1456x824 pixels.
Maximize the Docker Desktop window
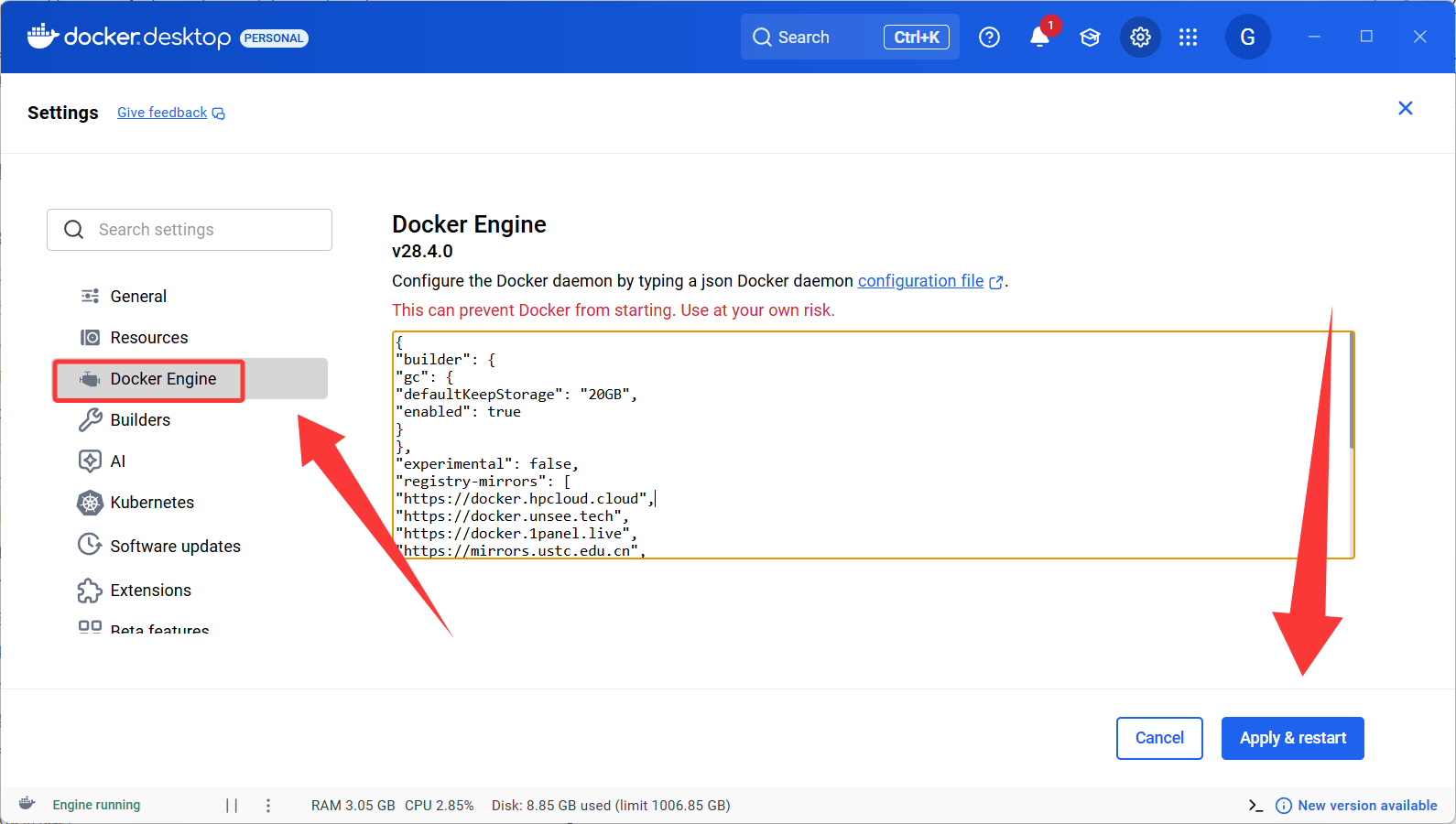(1366, 37)
